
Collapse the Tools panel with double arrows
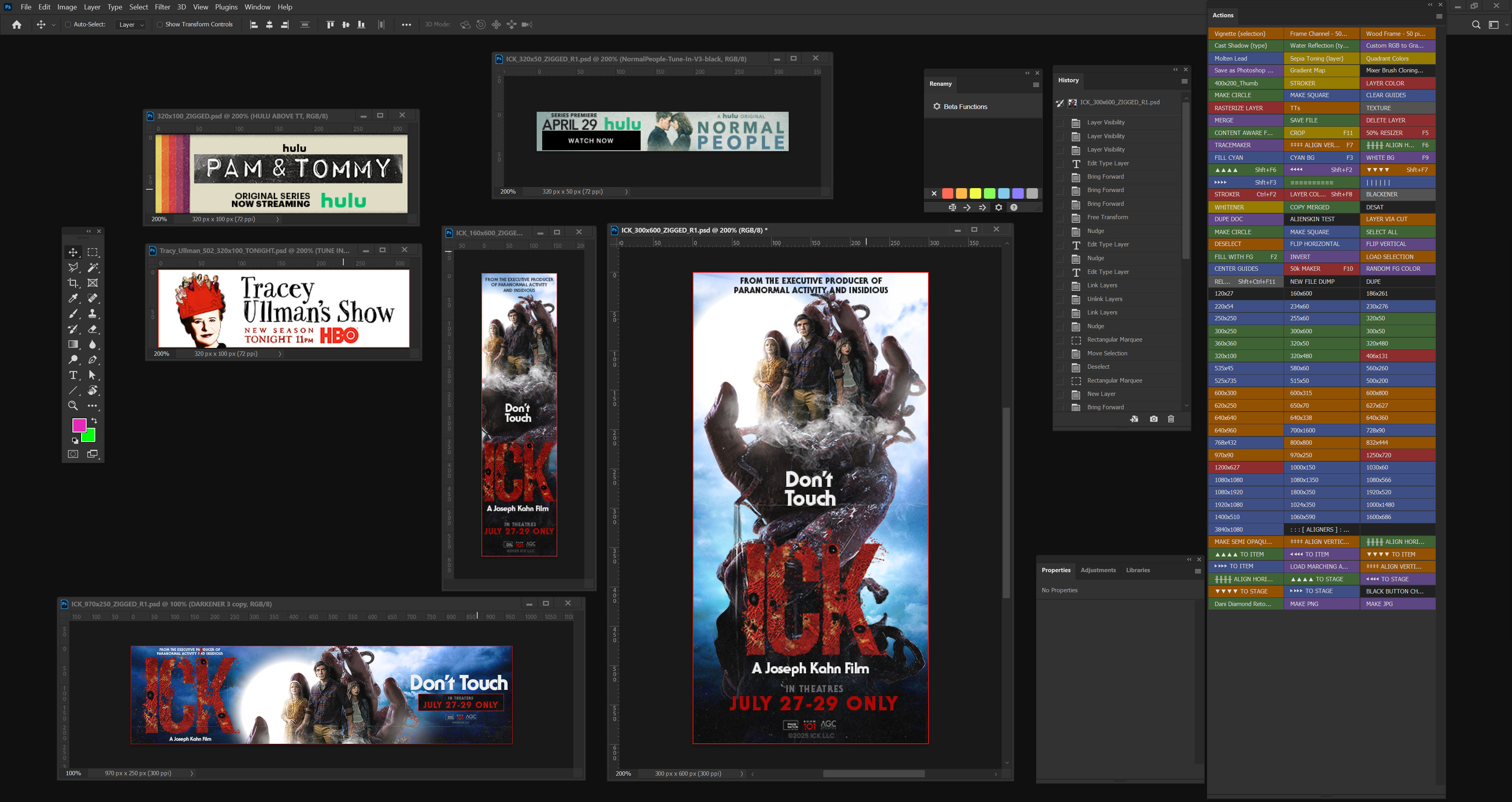tap(89, 231)
